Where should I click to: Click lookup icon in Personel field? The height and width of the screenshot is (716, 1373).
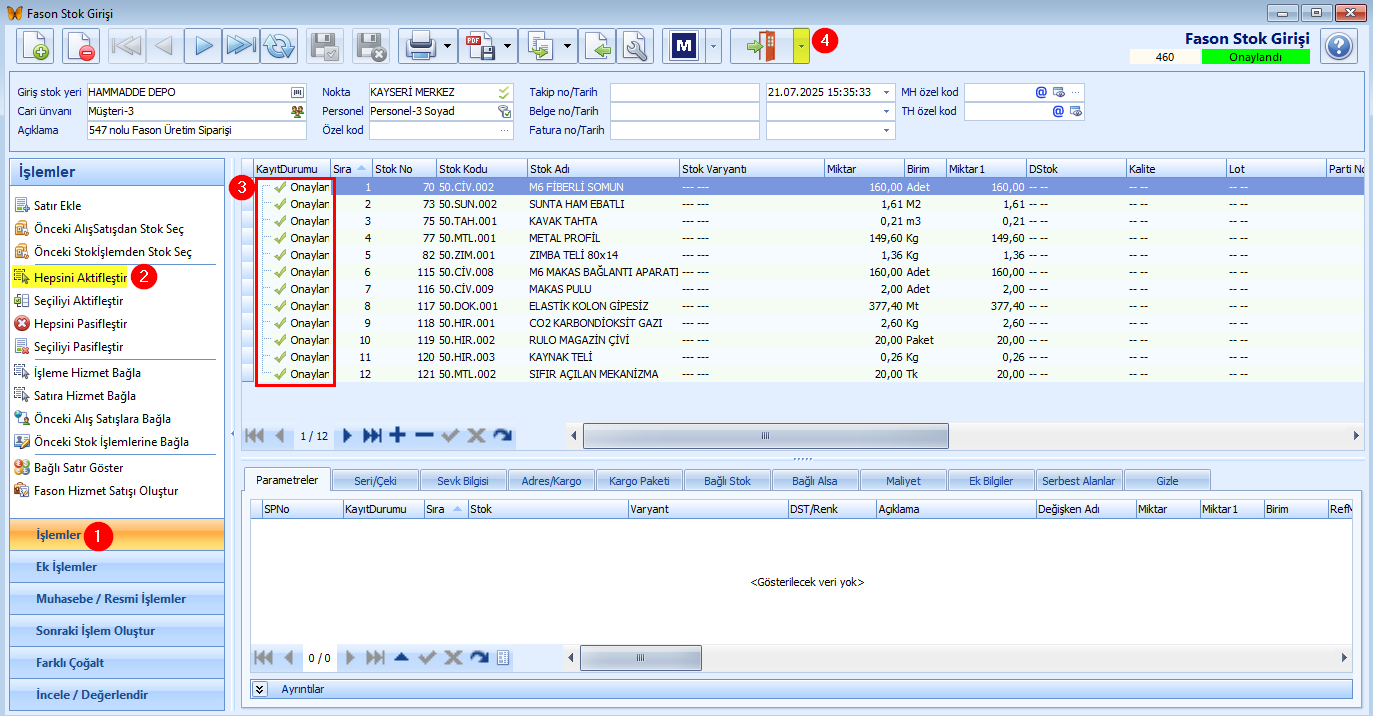504,111
